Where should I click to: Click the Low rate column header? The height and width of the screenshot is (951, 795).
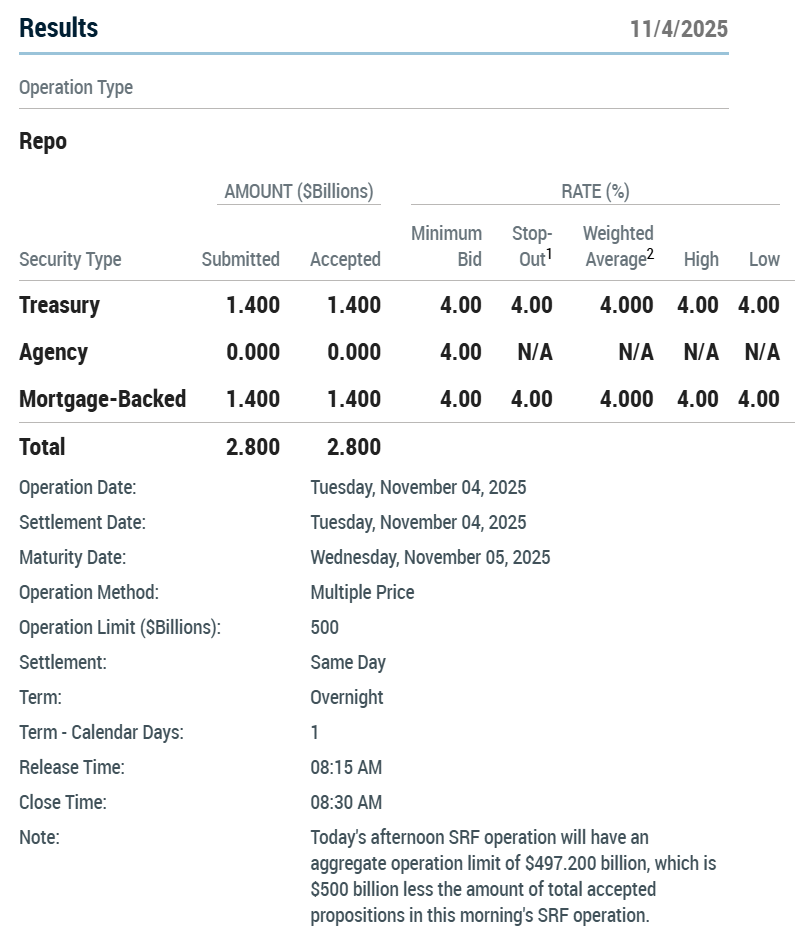pos(764,260)
